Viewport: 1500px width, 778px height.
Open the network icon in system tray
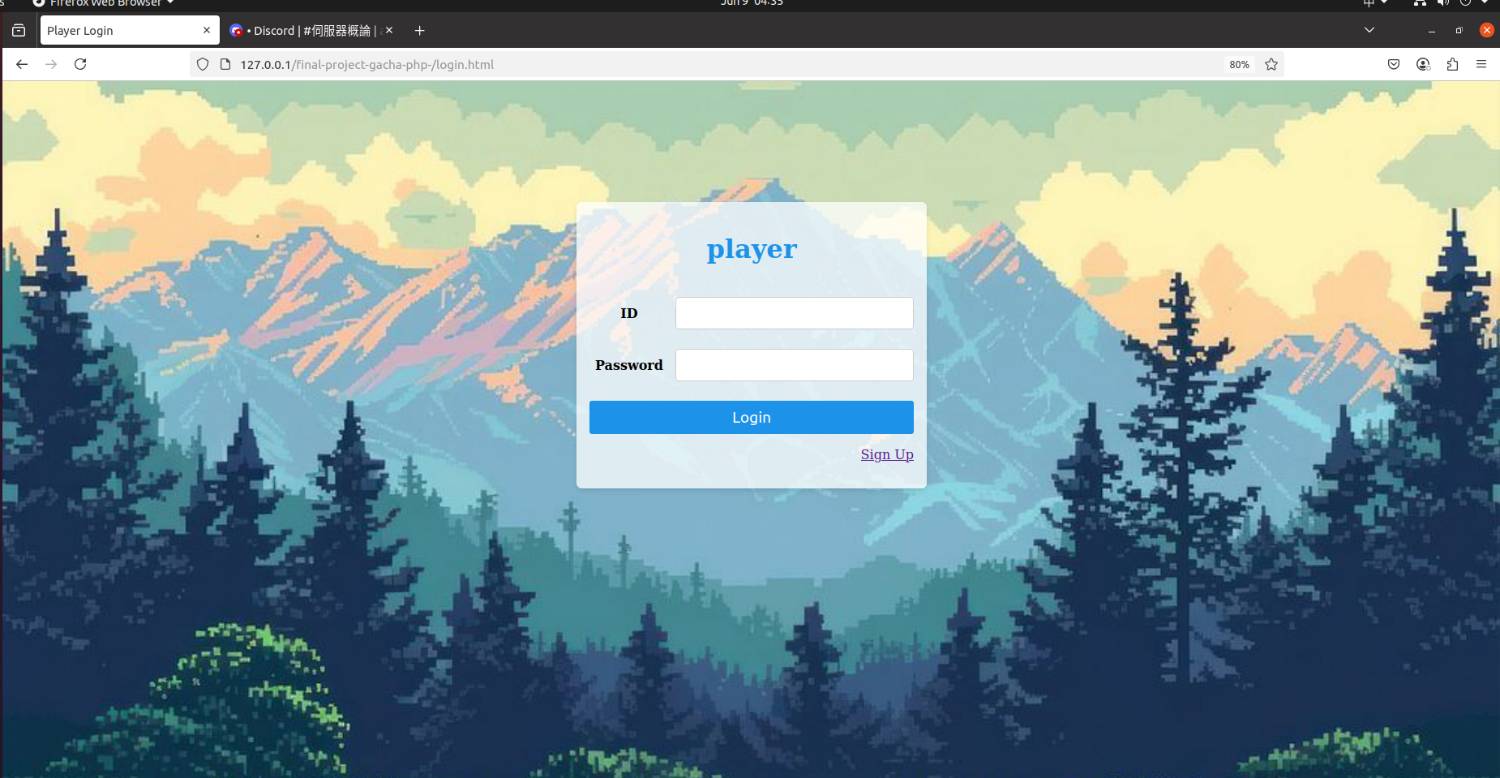pos(1419,3)
